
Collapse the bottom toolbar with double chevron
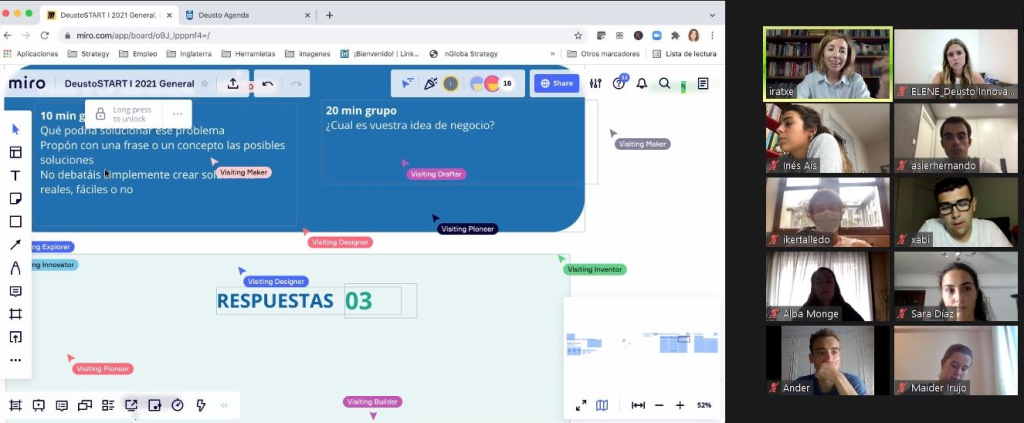(x=224, y=405)
